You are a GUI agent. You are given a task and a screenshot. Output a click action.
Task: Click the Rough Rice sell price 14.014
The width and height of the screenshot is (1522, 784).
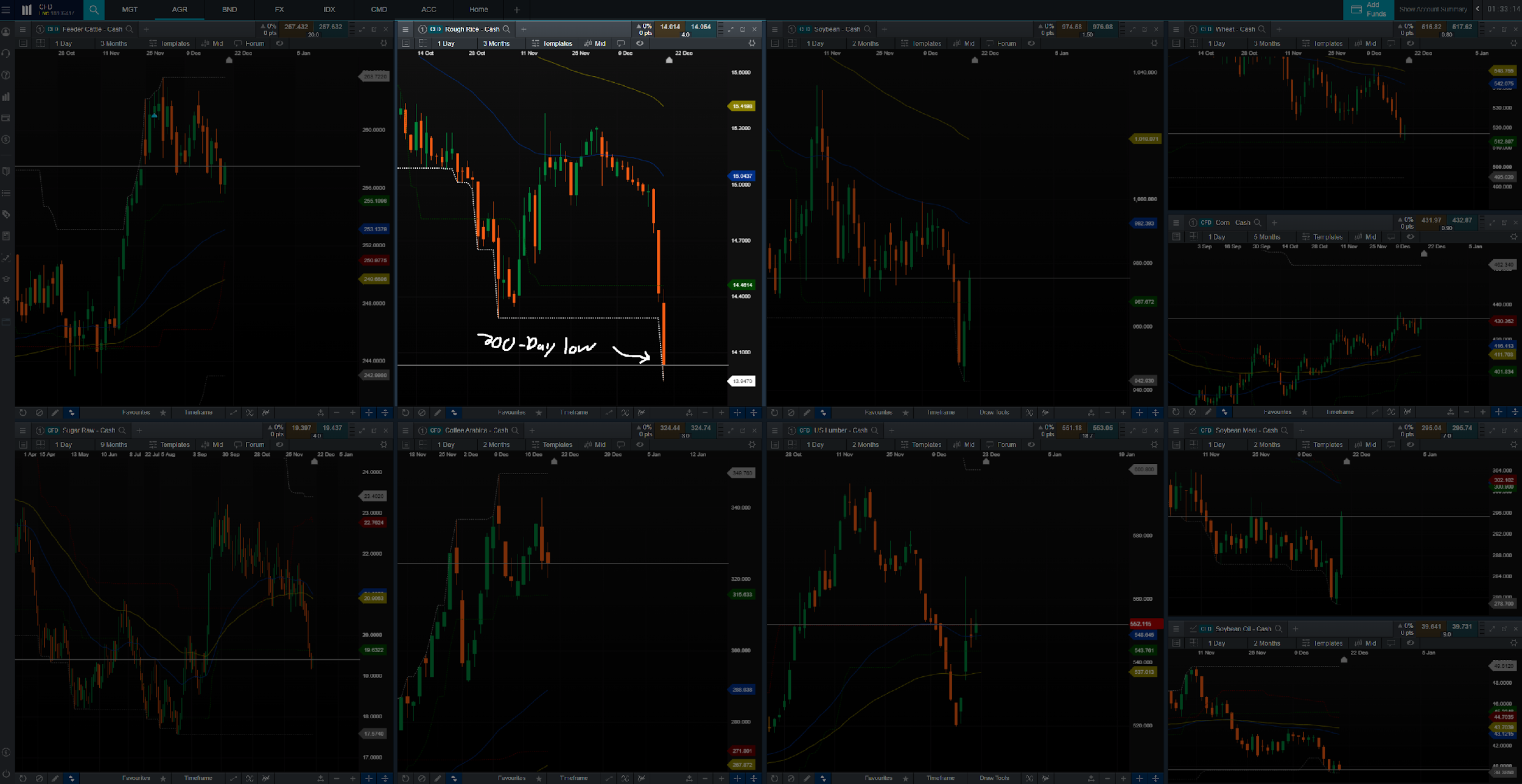tap(670, 27)
